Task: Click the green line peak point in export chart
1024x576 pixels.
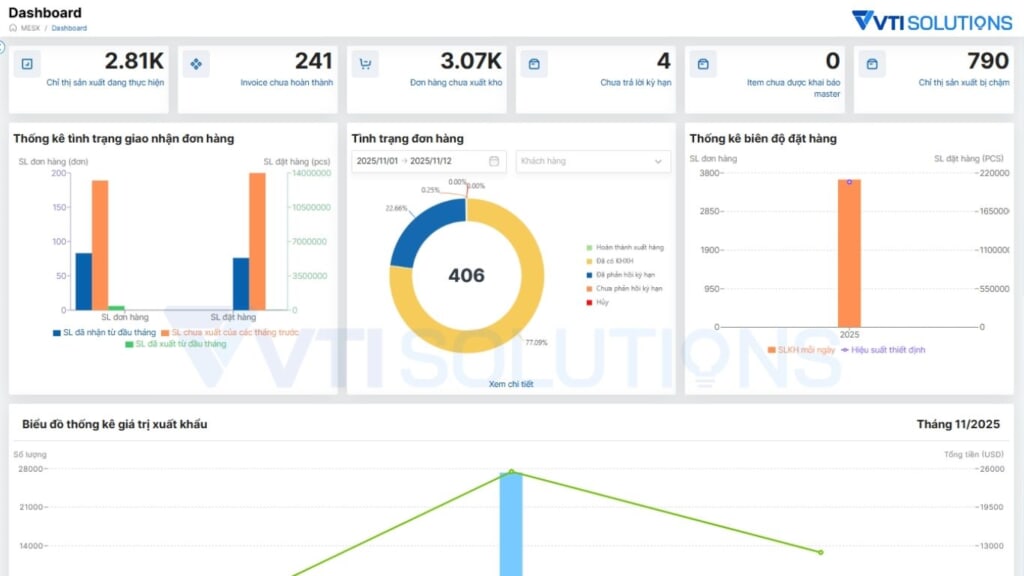Action: pos(511,472)
